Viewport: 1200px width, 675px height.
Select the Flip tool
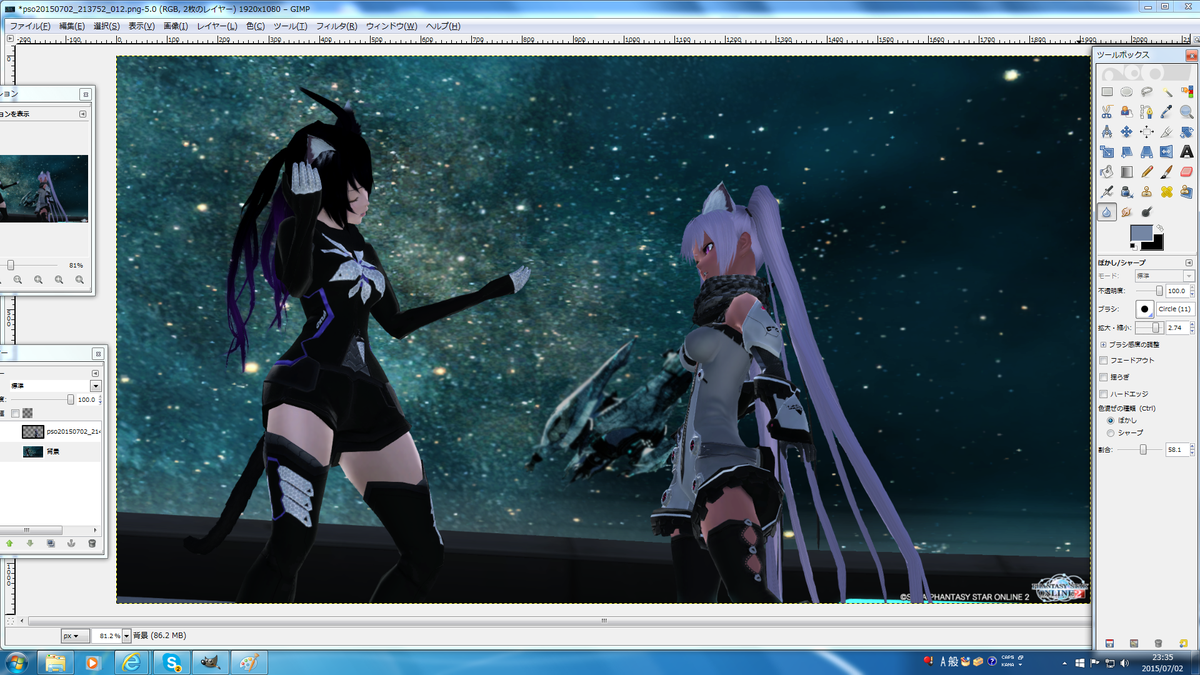point(1167,152)
